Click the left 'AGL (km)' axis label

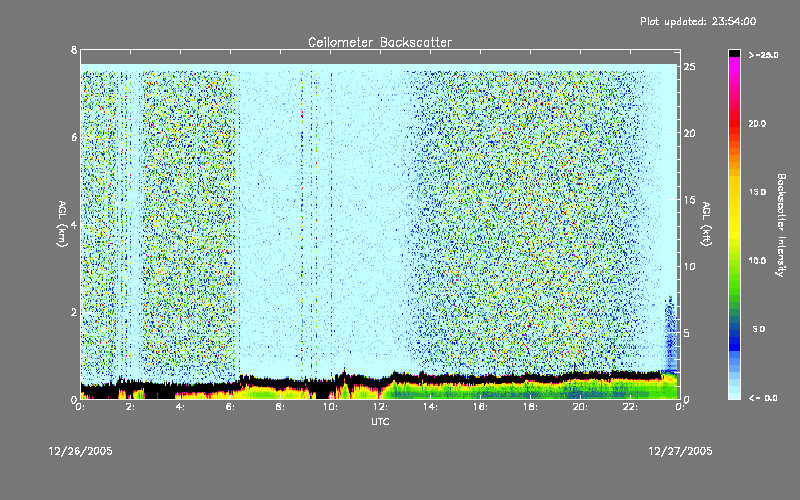pos(62,224)
